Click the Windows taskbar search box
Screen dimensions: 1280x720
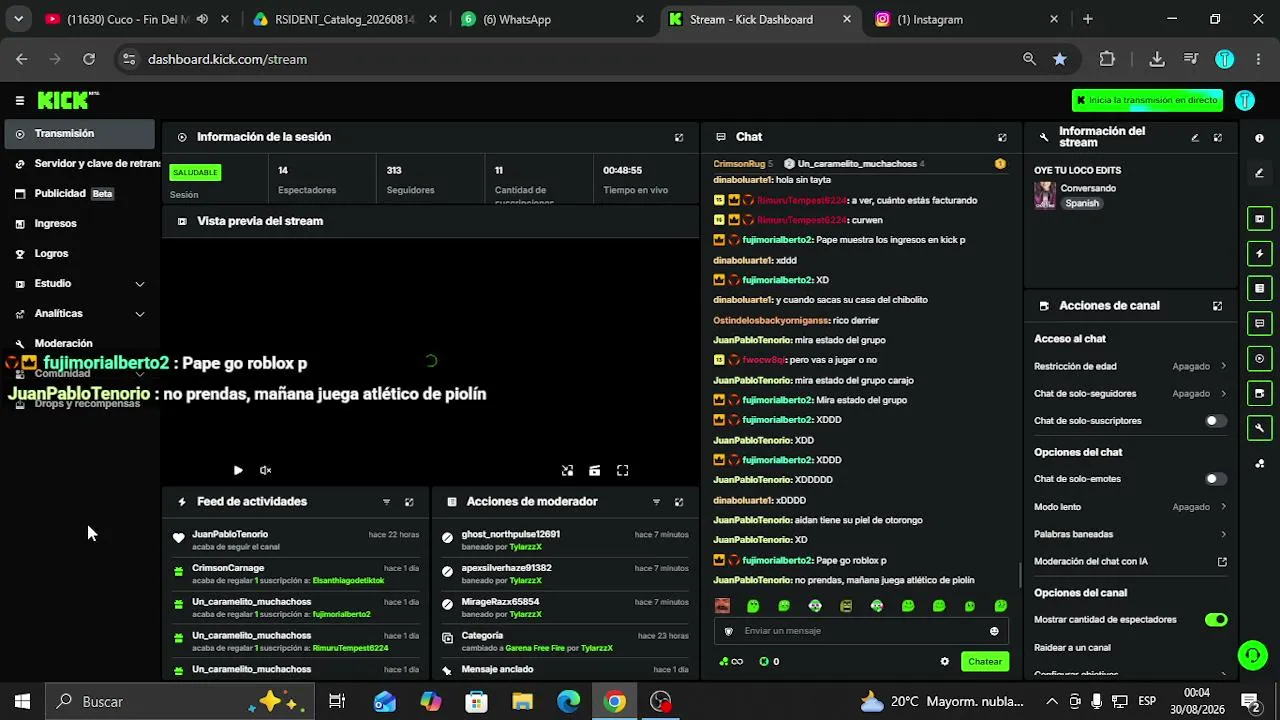tap(180, 702)
